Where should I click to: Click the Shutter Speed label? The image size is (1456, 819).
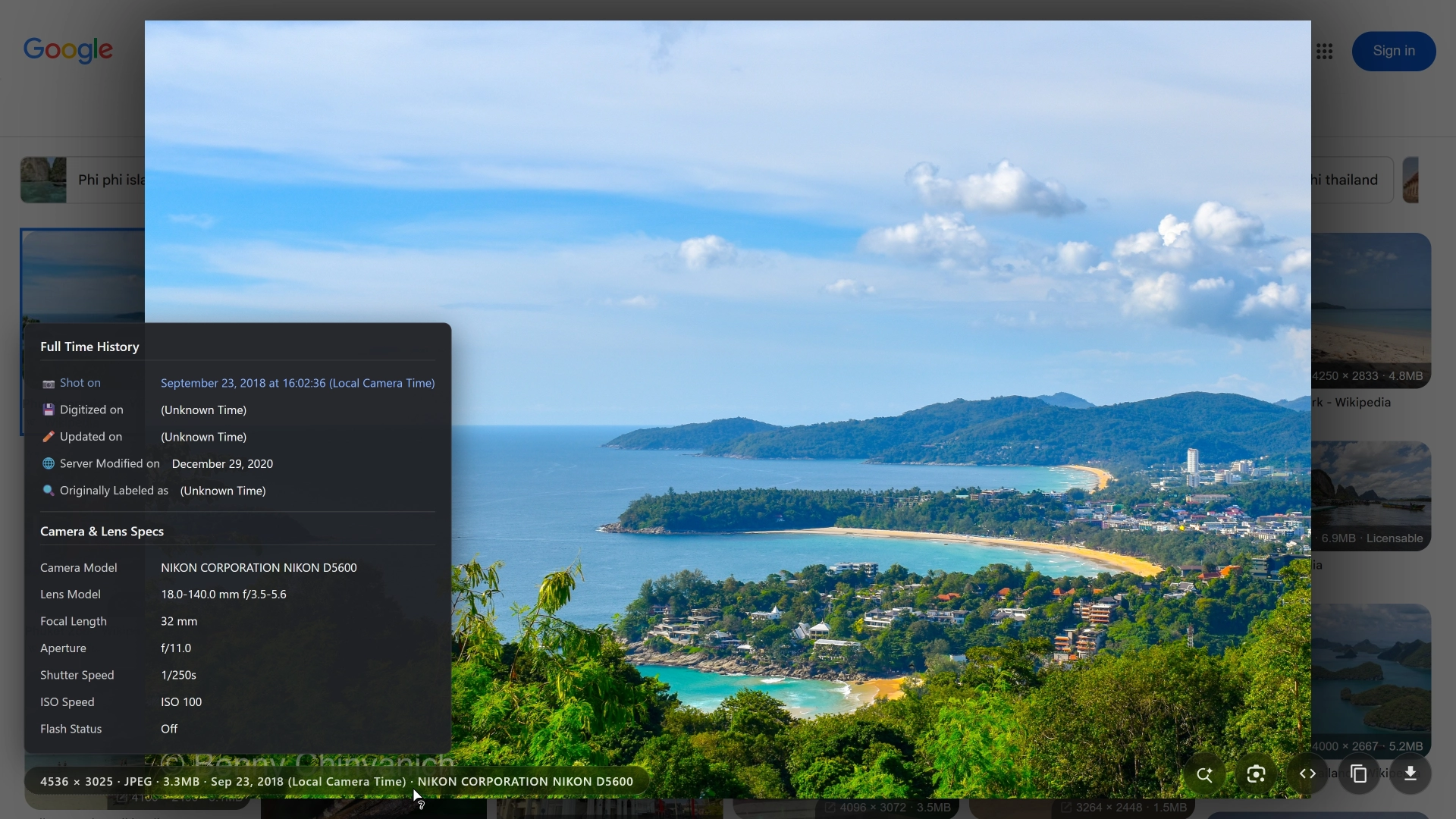point(77,675)
